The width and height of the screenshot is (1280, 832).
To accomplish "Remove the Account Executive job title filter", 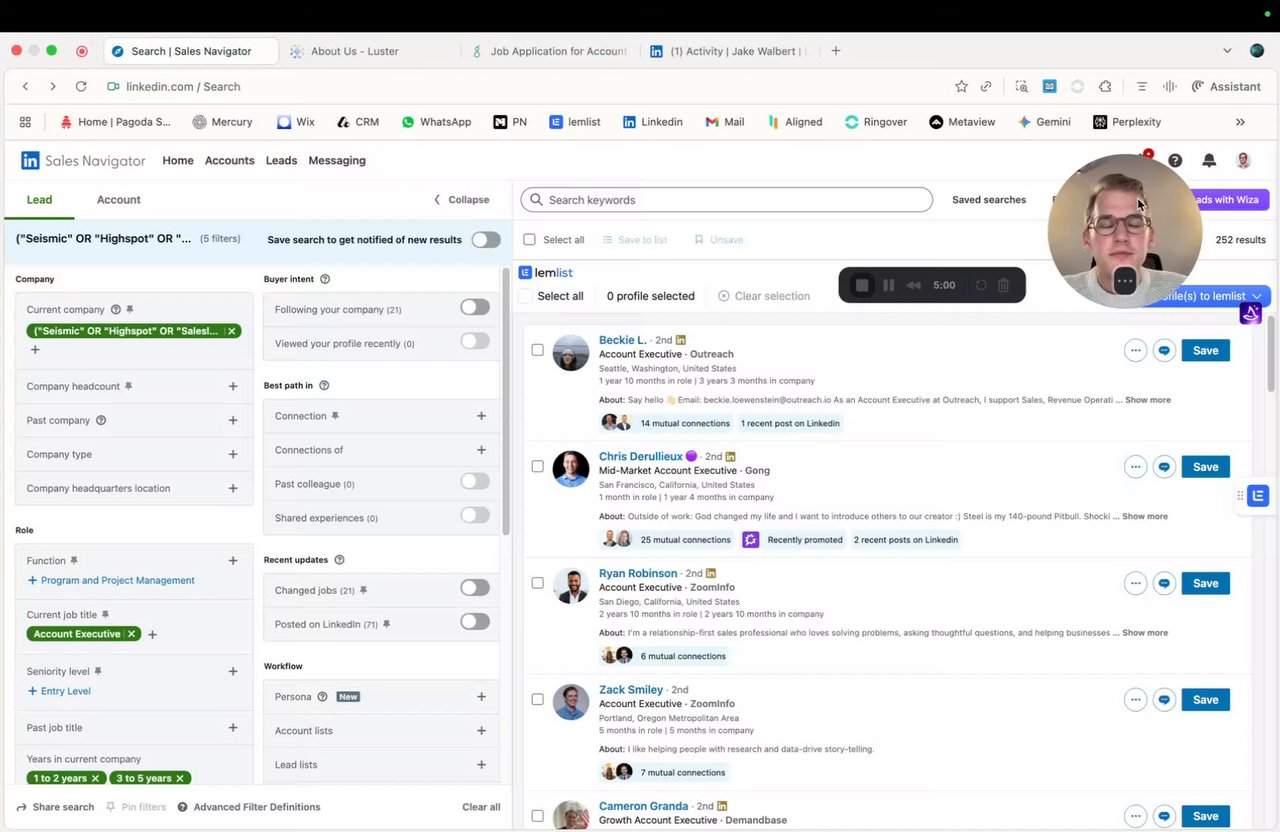I will (131, 634).
